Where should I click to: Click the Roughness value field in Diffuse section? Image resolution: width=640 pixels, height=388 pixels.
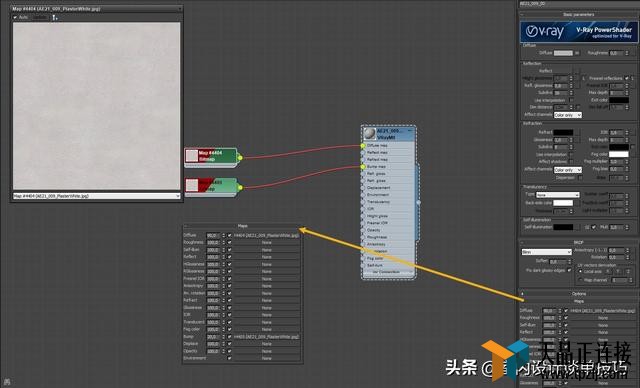(x=616, y=53)
